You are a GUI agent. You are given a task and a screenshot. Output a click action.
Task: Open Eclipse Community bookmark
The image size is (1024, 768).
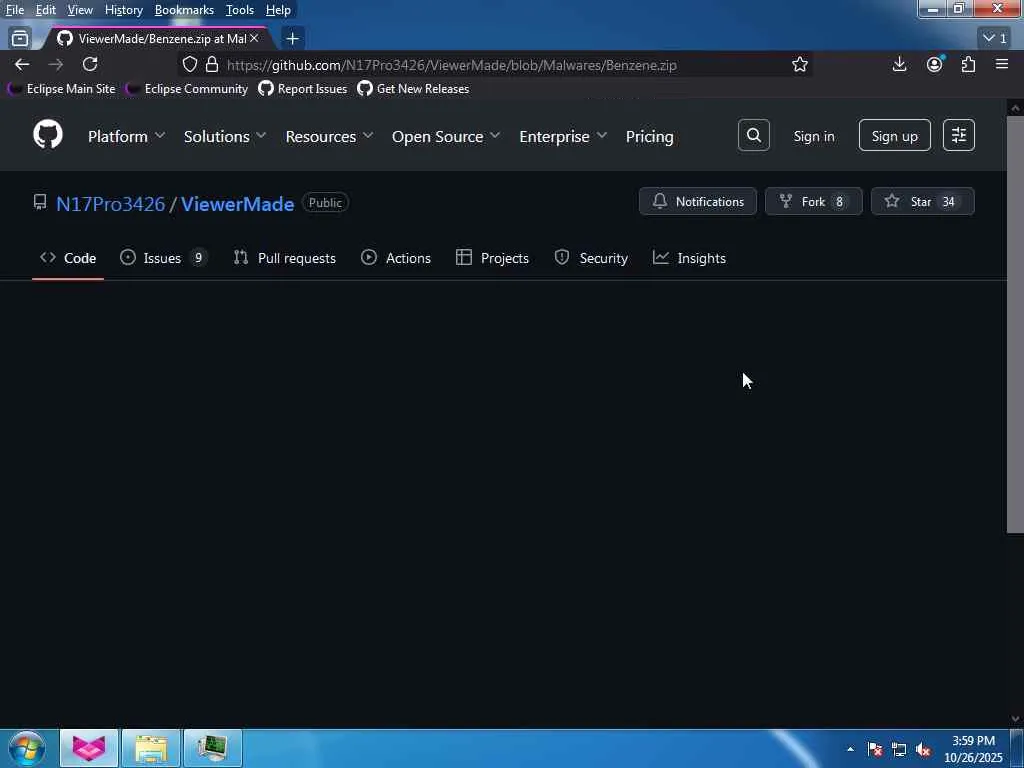coord(187,89)
